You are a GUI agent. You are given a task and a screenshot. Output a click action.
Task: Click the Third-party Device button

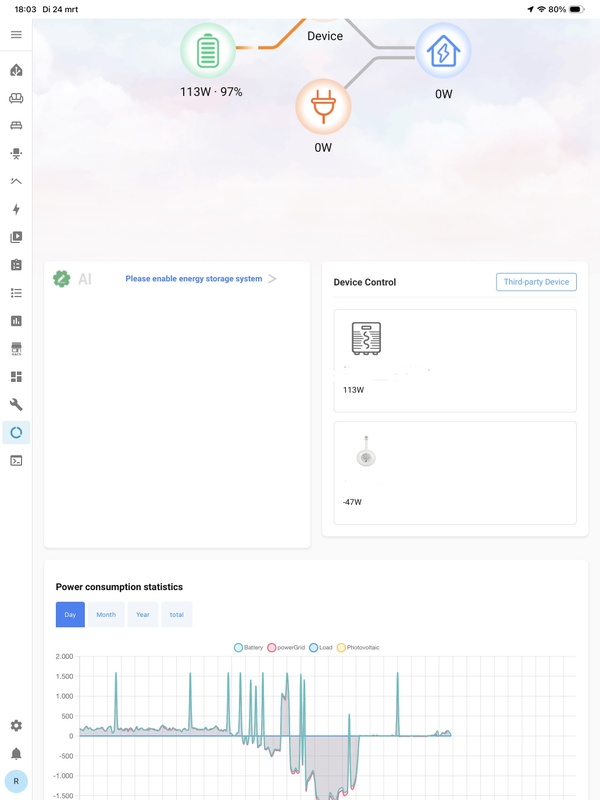[x=536, y=282]
